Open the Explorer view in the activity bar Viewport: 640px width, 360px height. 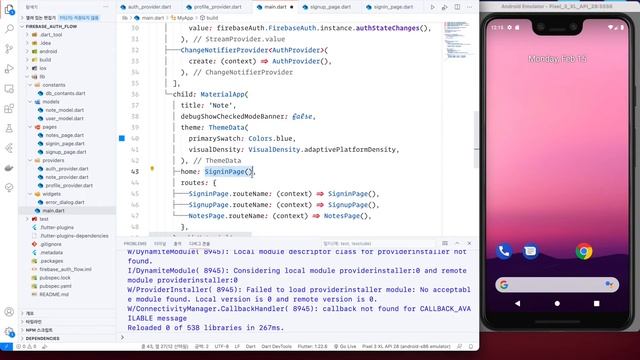(9, 9)
